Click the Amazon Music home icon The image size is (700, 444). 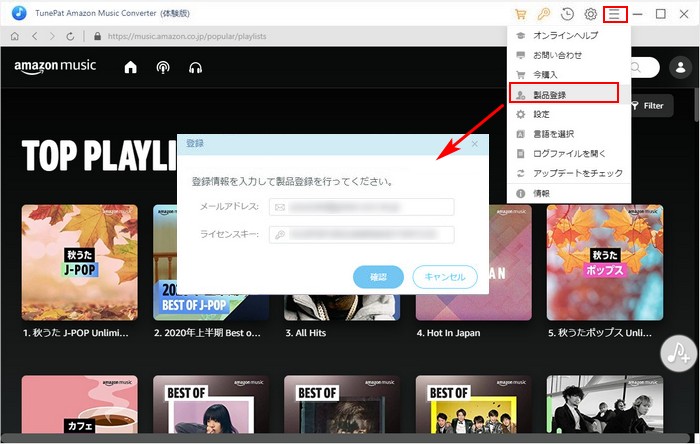click(x=130, y=67)
